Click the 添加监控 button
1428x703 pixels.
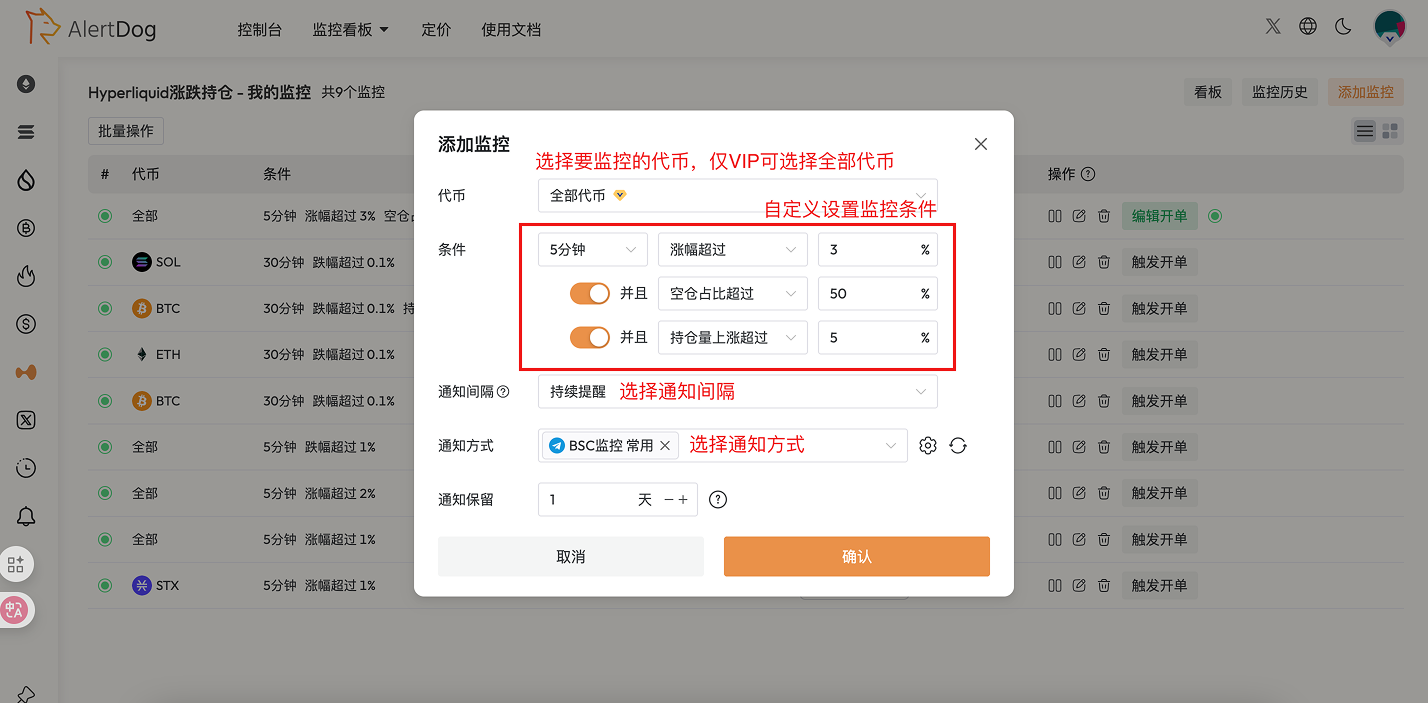pos(1366,92)
